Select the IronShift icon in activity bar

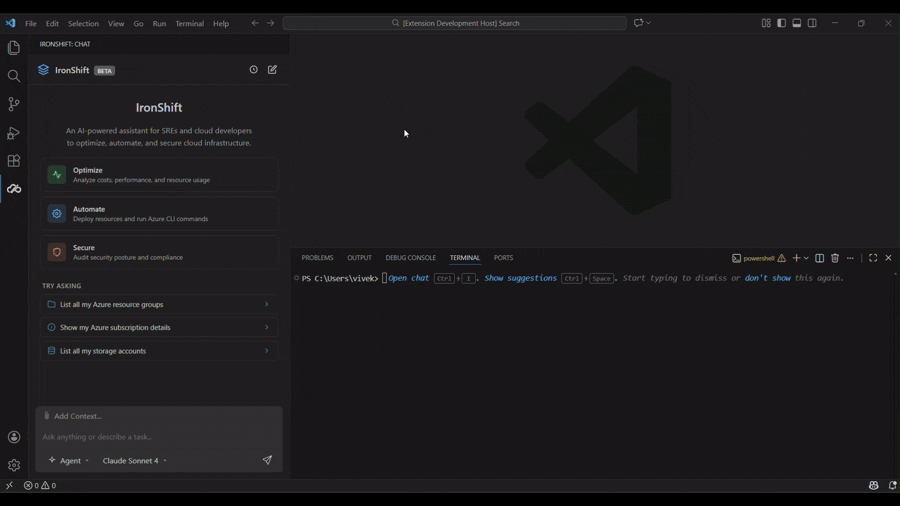coord(14,189)
